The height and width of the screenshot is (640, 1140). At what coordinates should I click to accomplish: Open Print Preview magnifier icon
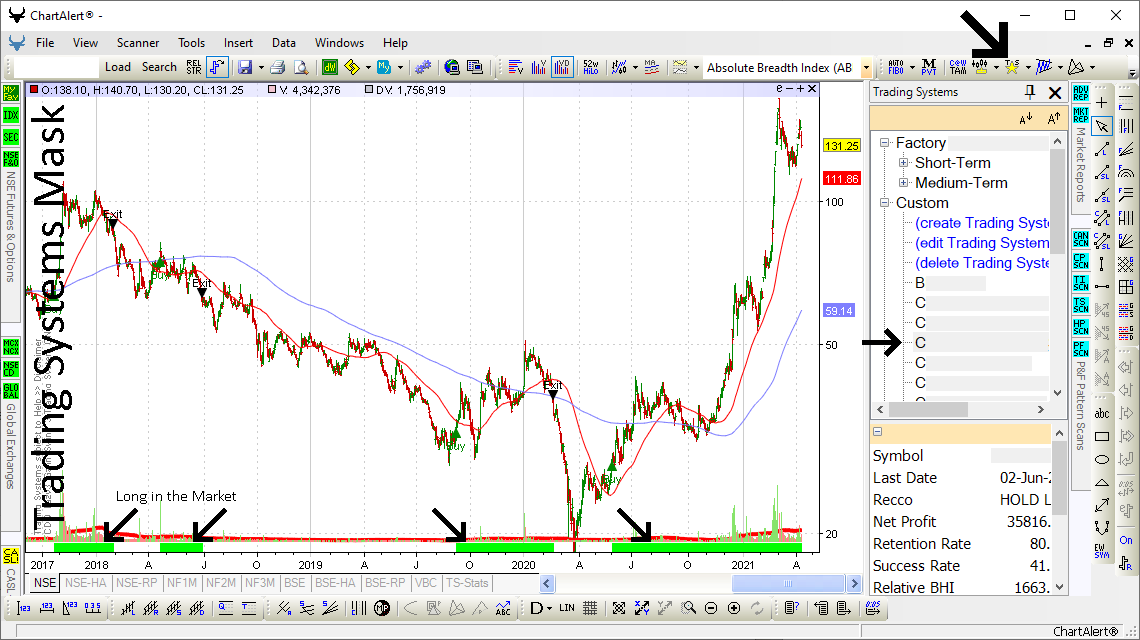pos(300,68)
